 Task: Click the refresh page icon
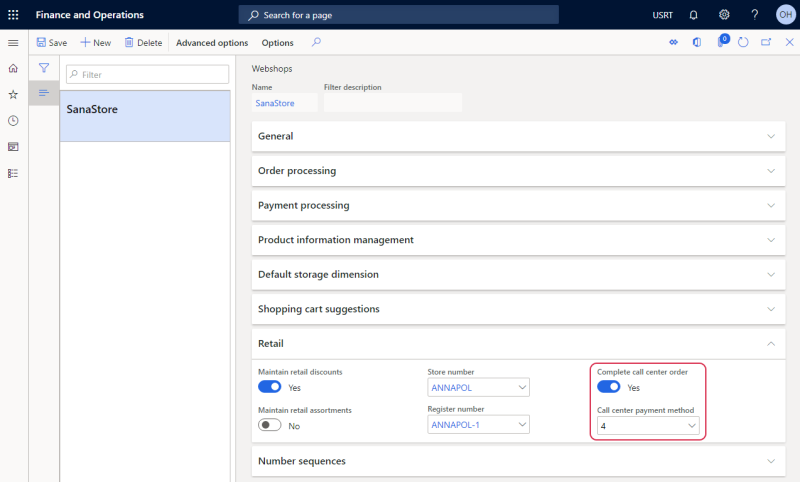coord(743,42)
